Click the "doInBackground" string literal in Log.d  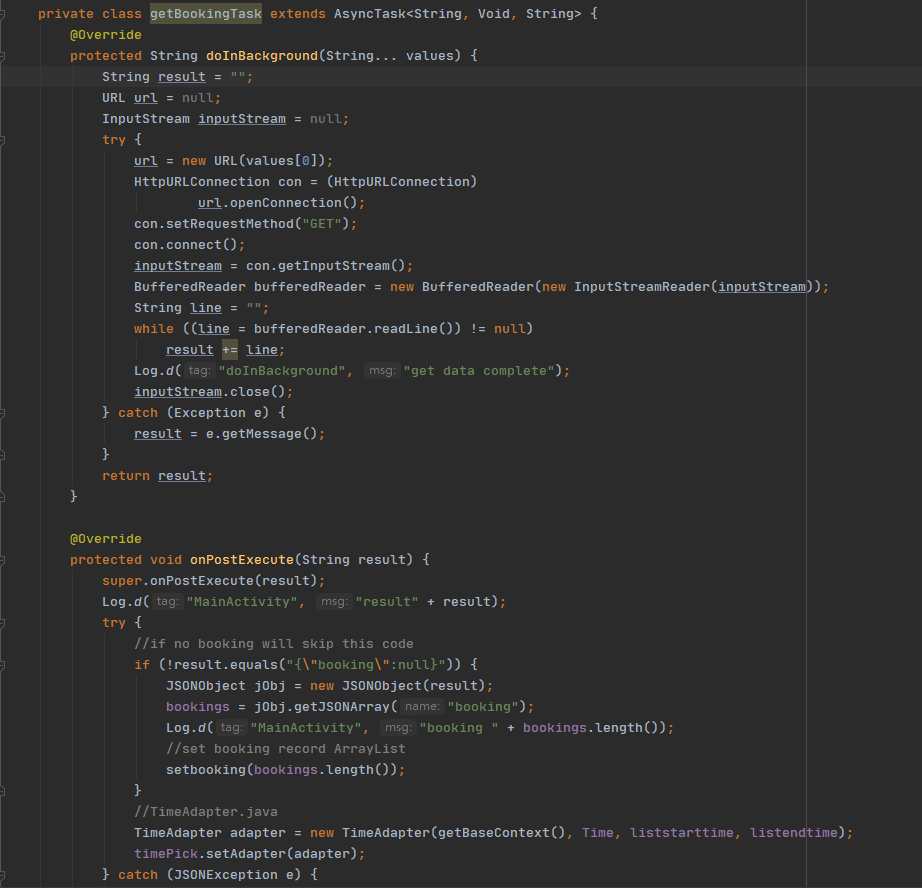[282, 371]
